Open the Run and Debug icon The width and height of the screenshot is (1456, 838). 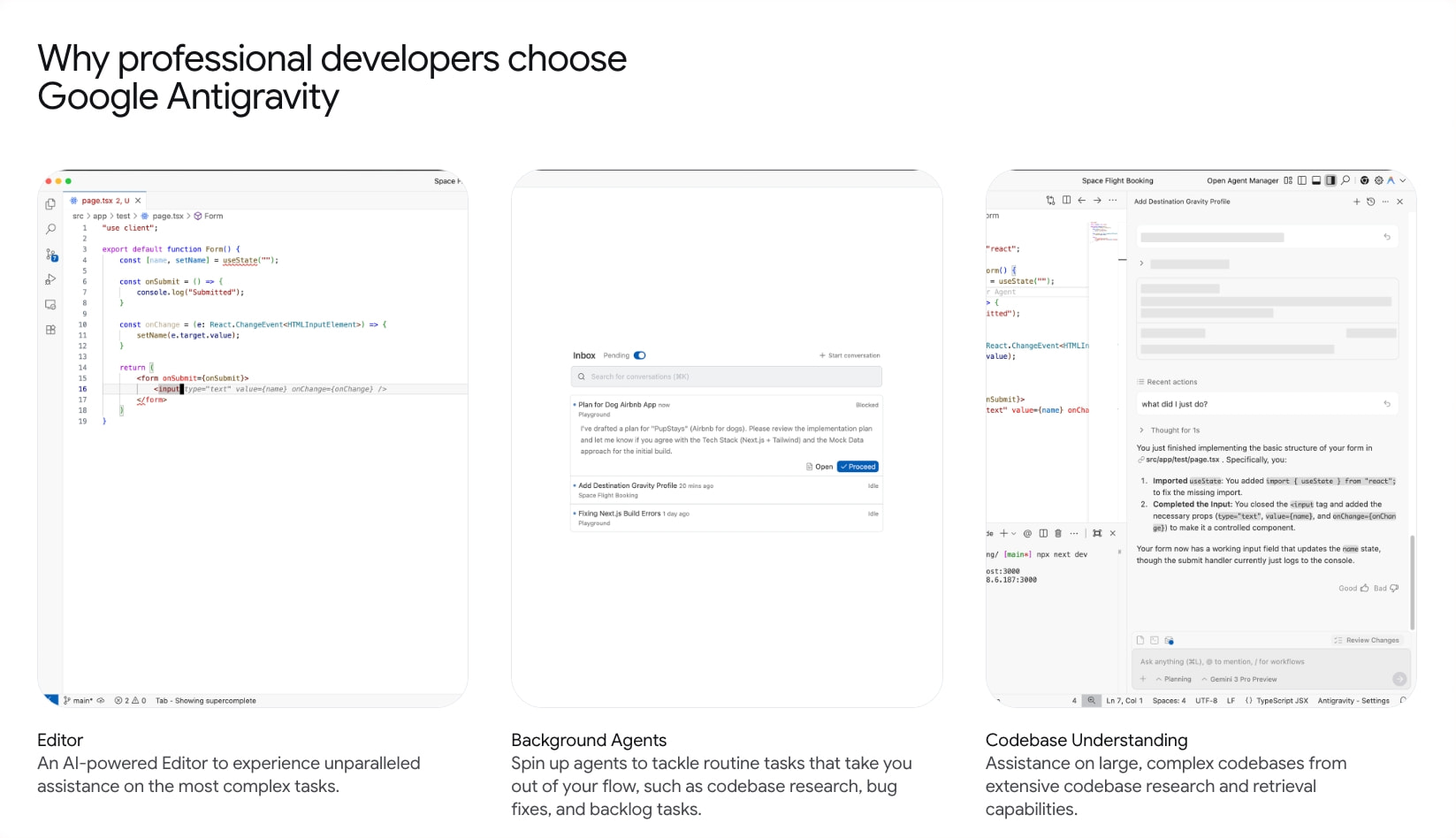[50, 279]
